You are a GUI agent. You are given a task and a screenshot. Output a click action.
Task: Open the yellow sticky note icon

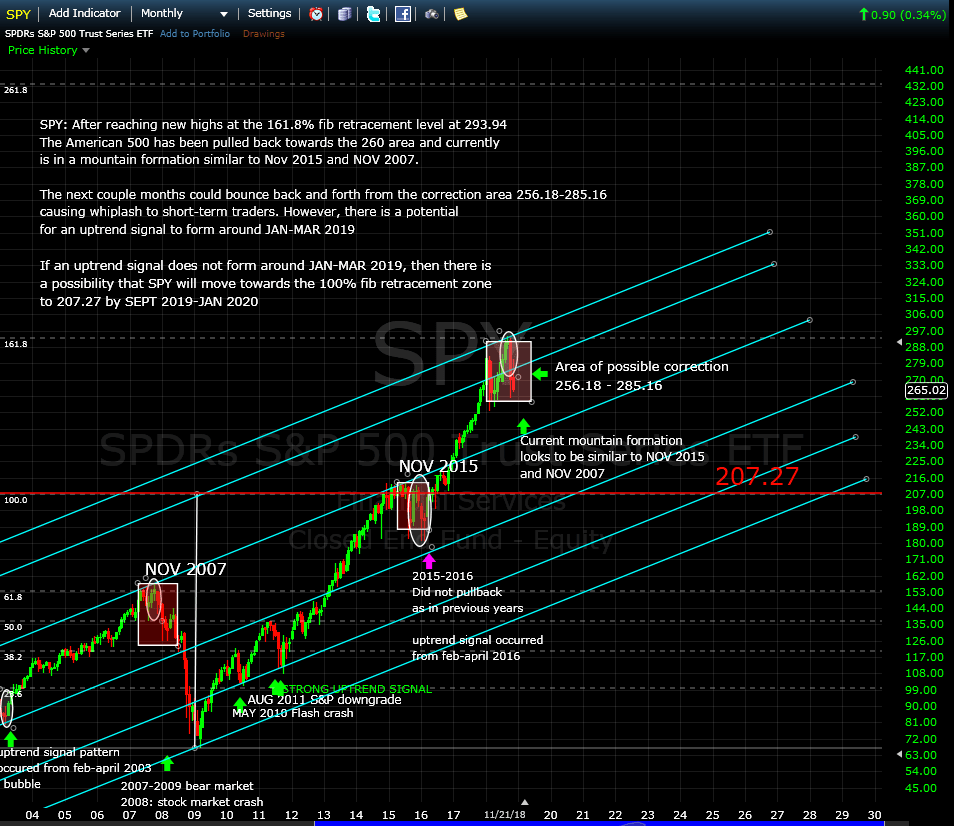click(x=461, y=14)
